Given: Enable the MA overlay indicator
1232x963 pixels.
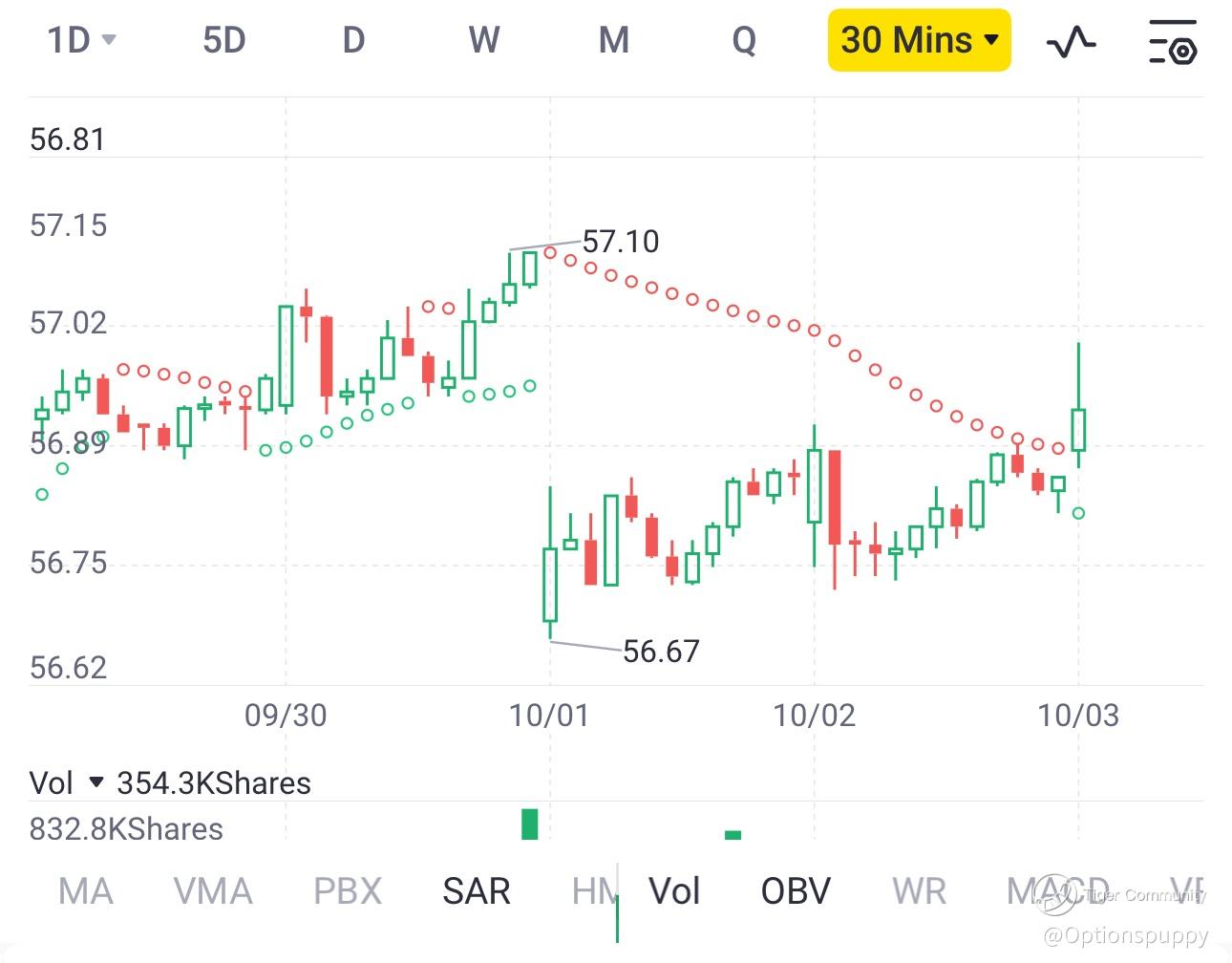Looking at the screenshot, I should click(x=86, y=891).
